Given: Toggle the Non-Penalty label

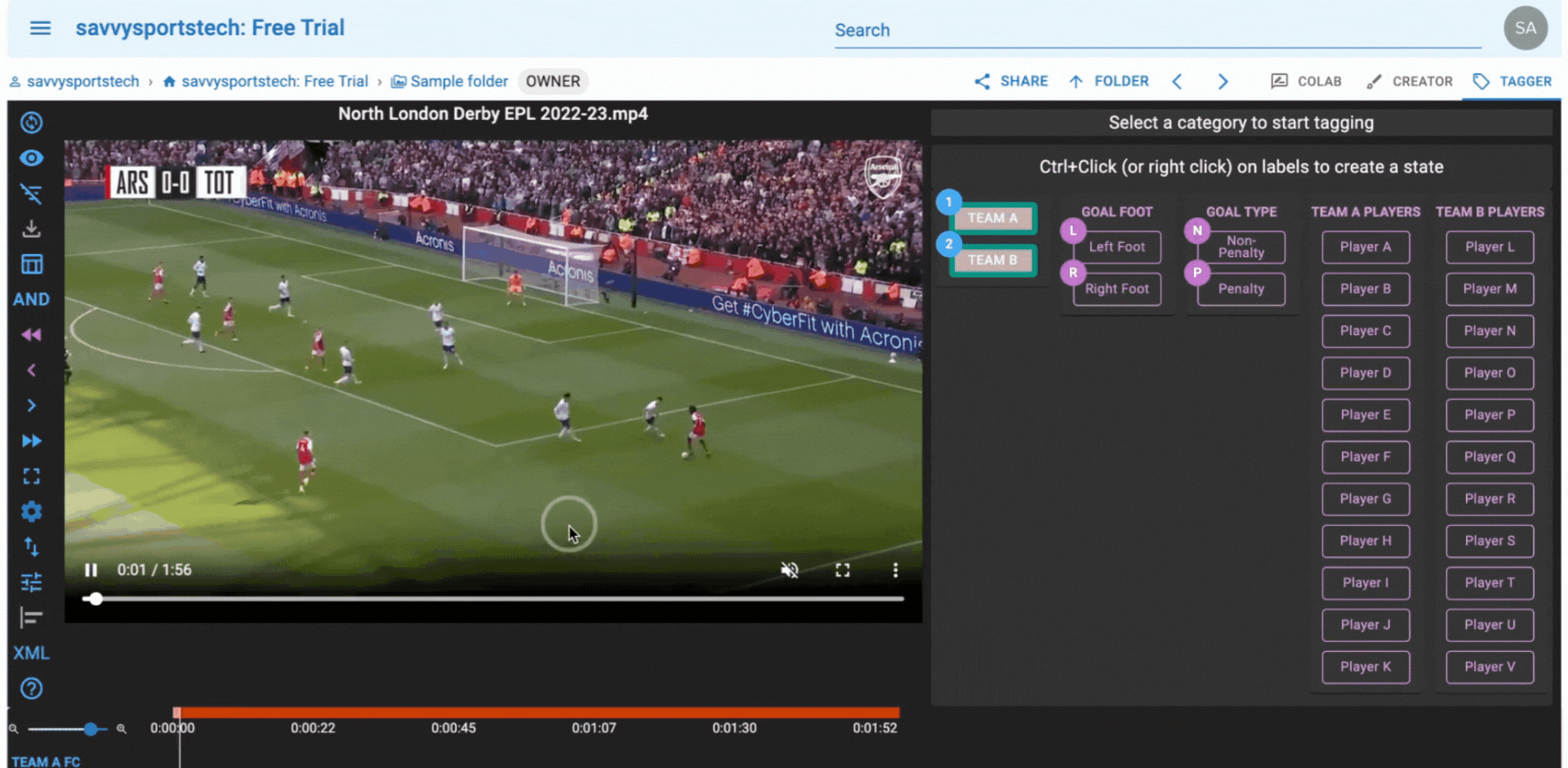Looking at the screenshot, I should tap(1241, 247).
